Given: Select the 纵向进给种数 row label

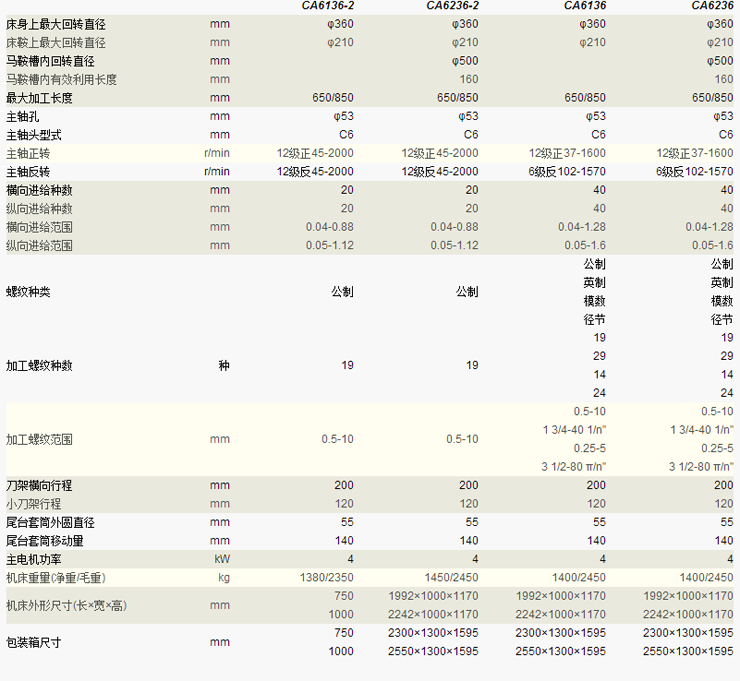Looking at the screenshot, I should tap(39, 209).
